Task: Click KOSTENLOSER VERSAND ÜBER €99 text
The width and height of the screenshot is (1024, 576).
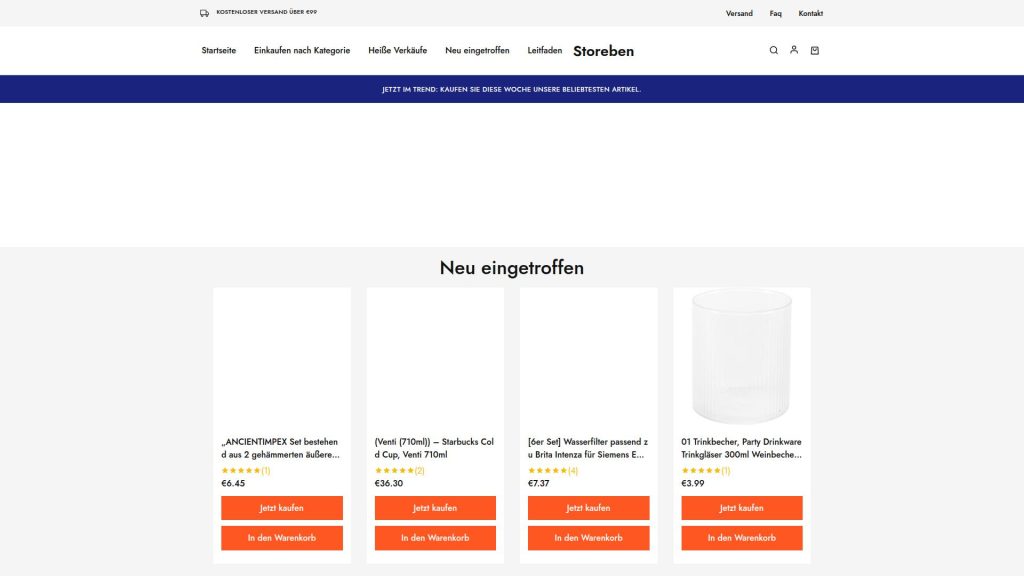Action: [x=266, y=12]
